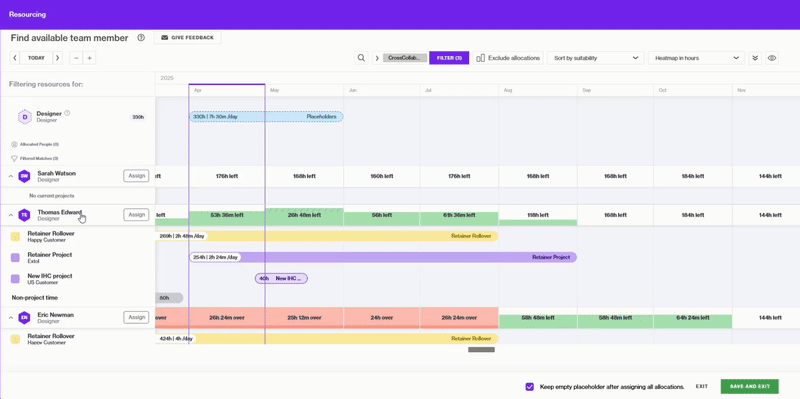Screen dimensions: 800x399
Task: Click Thomas Edward avatar icon
Action: pos(24,215)
